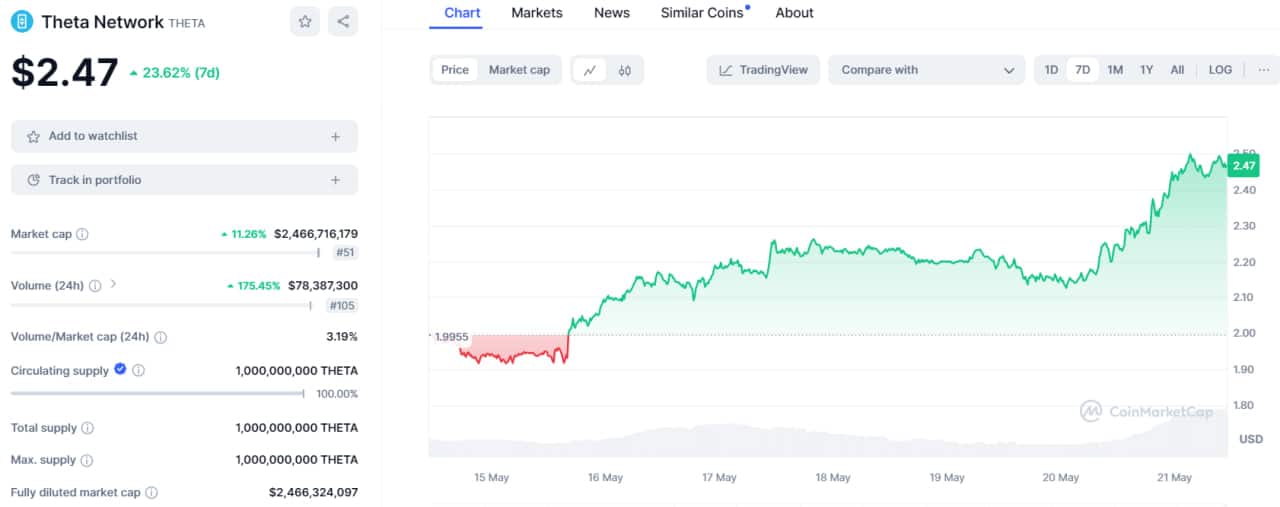This screenshot has width=1280, height=507.
Task: Open Max. supply info icon
Action: [x=86, y=460]
